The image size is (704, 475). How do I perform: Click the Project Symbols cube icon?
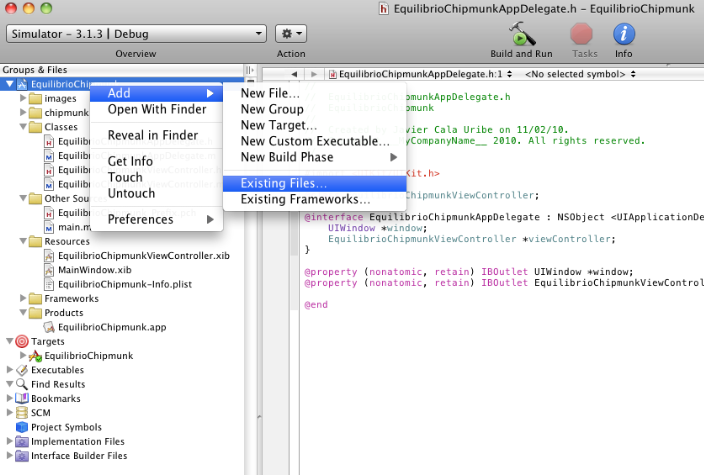click(22, 427)
